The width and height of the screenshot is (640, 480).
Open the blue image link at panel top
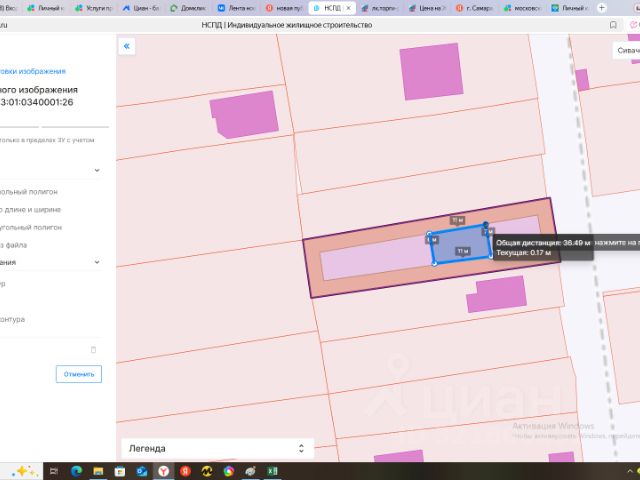click(33, 71)
